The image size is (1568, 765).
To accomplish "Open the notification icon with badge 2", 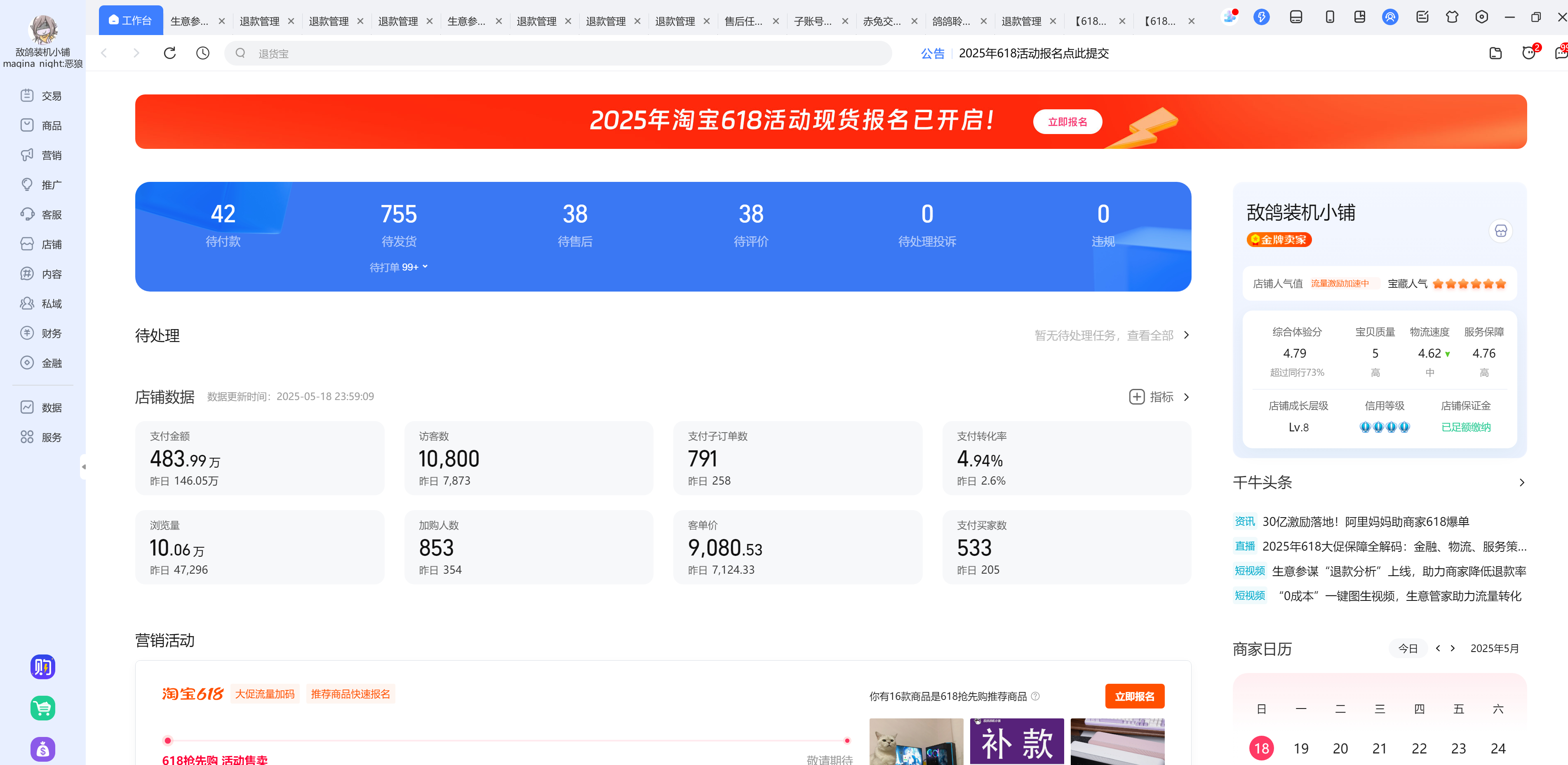I will point(1530,52).
